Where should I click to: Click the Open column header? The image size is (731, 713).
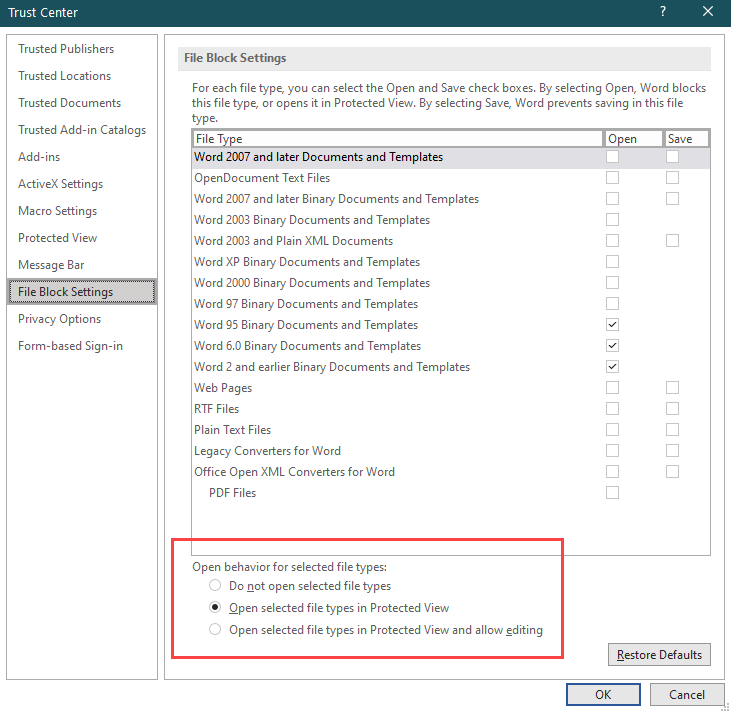click(x=634, y=139)
